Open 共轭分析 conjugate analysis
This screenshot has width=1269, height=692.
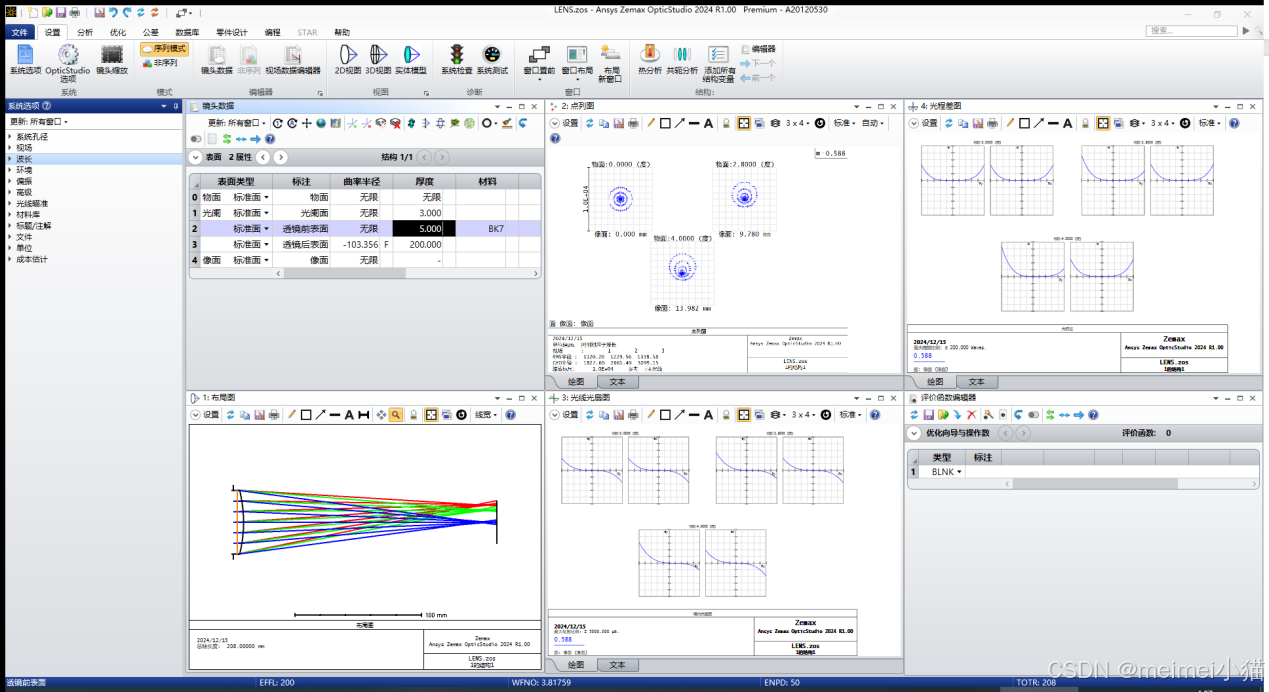tap(682, 60)
